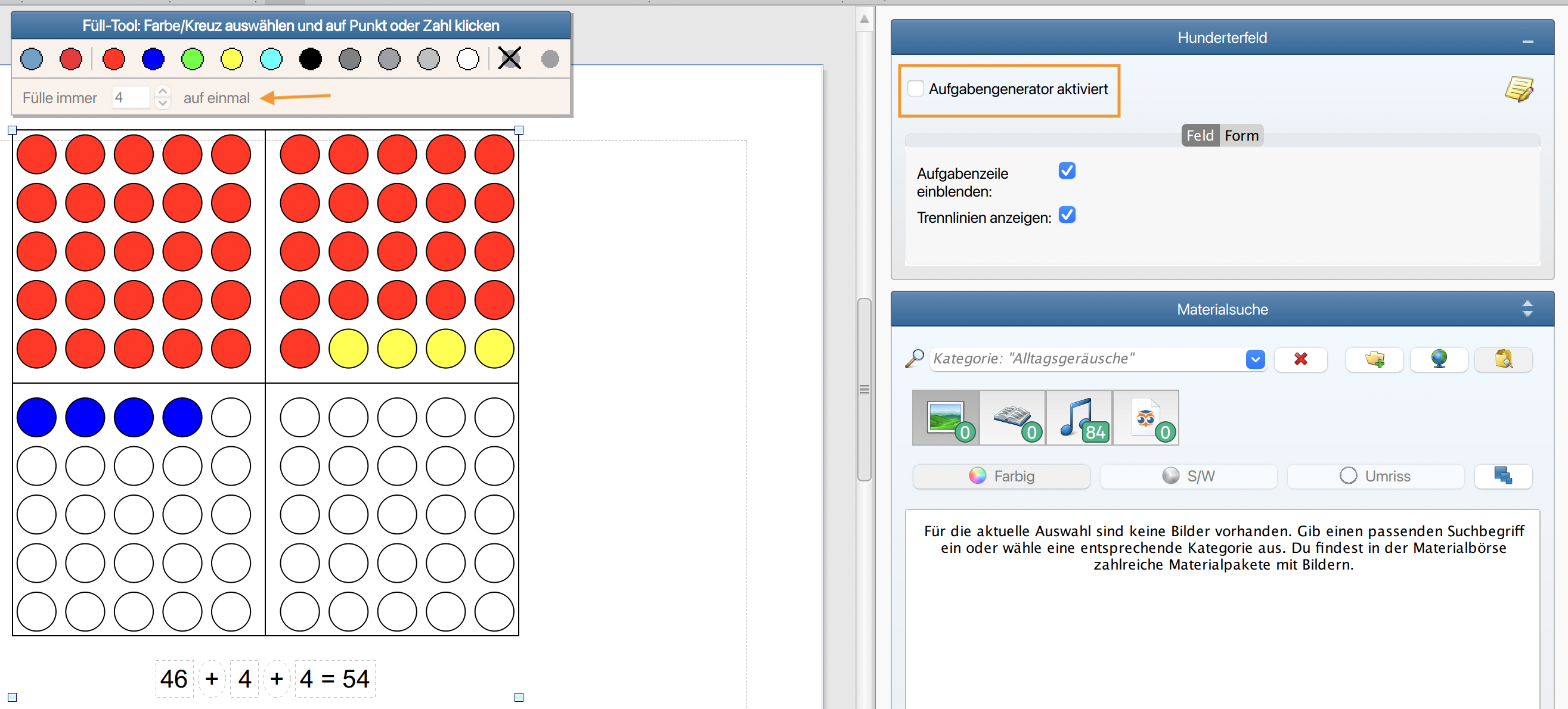Open the folder with plus icon
Image resolution: width=1568 pixels, height=709 pixels.
click(1374, 359)
